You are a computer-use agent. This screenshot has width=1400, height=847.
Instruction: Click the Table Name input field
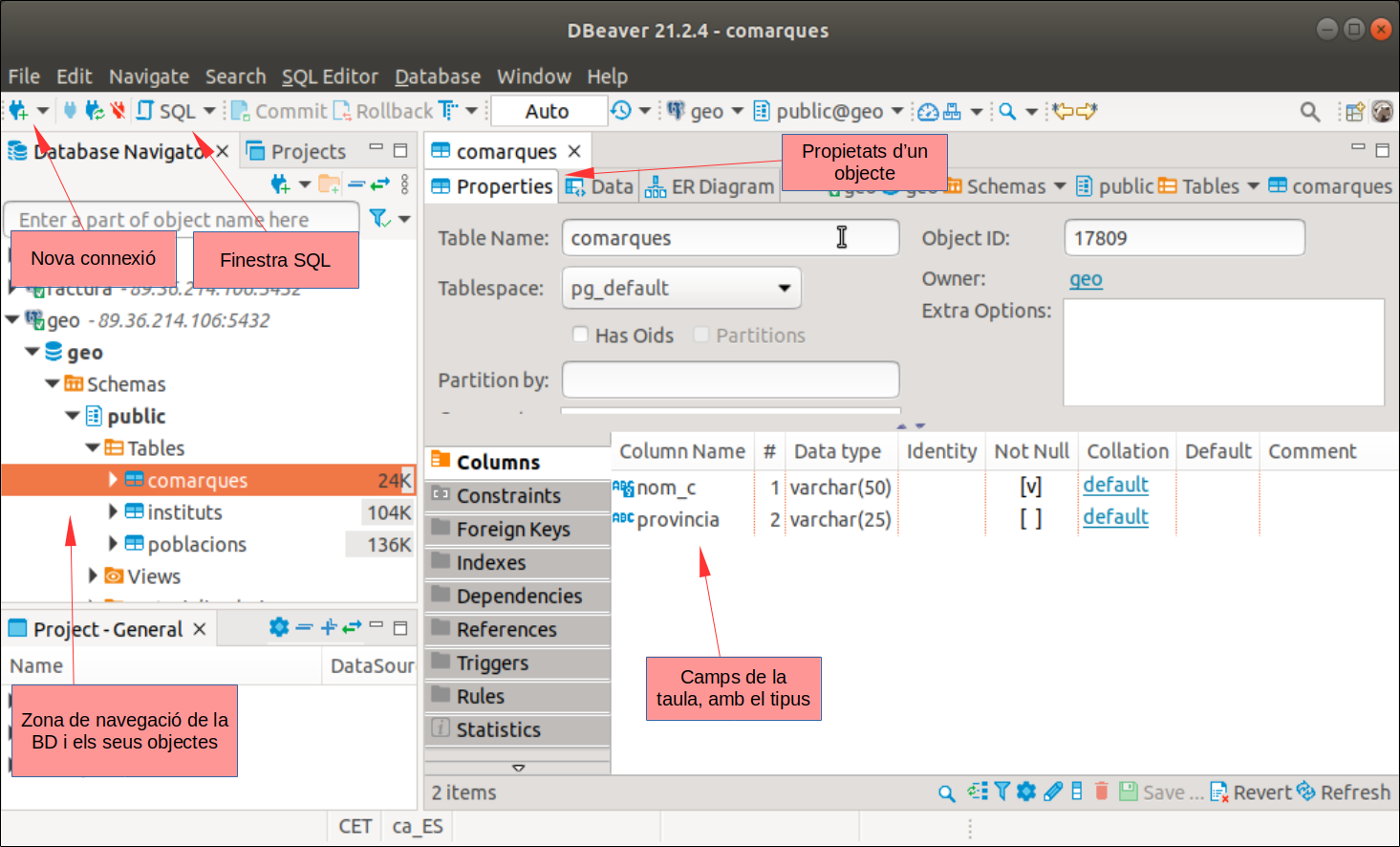(x=698, y=238)
